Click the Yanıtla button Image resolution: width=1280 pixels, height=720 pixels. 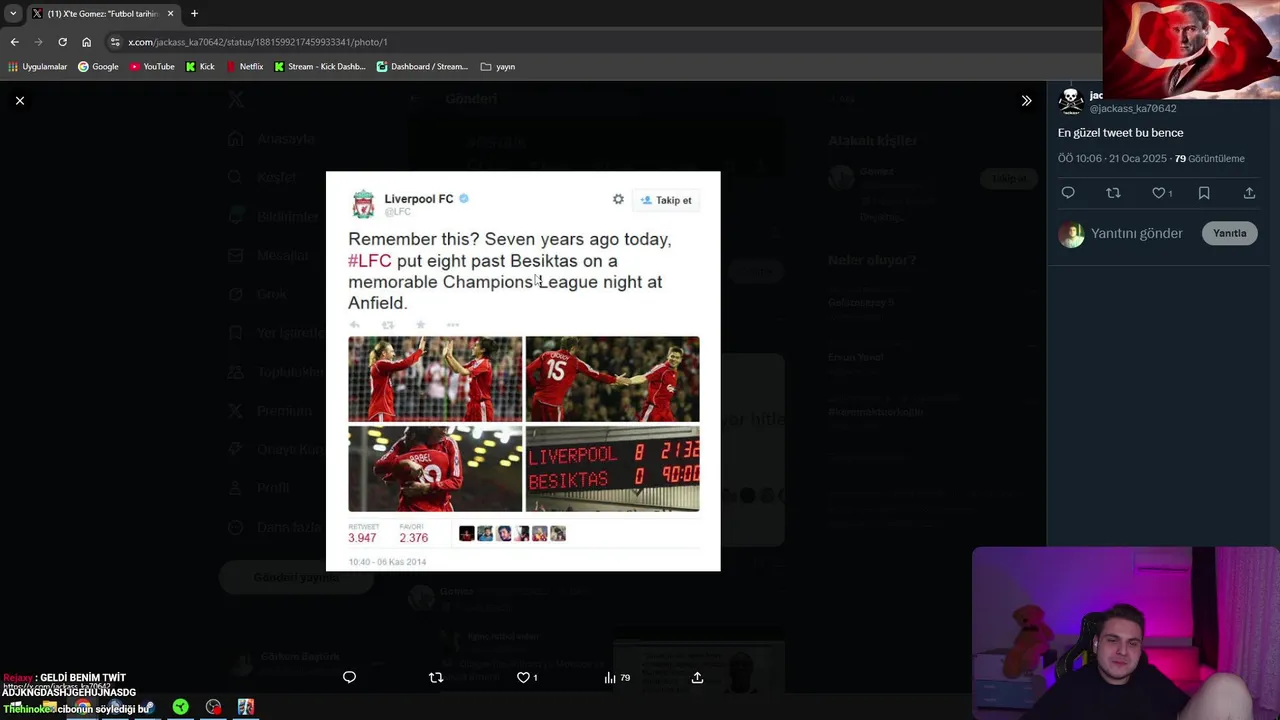(x=1229, y=233)
